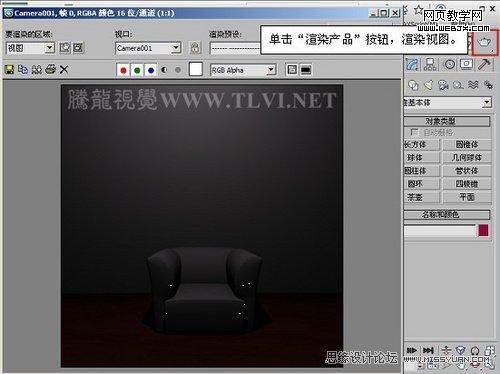500x374 pixels.
Task: Clone the rendered frame window
Action: [37, 69]
